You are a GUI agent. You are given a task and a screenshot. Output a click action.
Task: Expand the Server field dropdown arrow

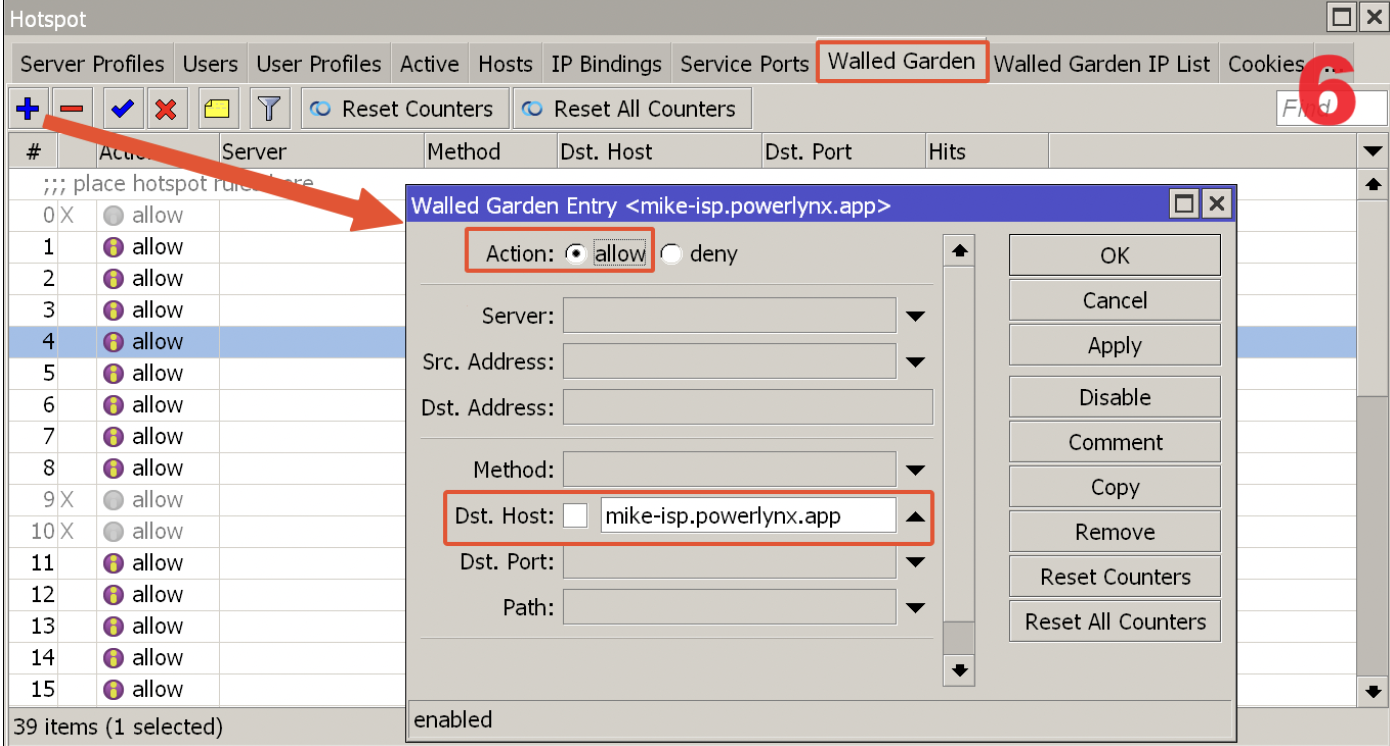pyautogui.click(x=915, y=317)
